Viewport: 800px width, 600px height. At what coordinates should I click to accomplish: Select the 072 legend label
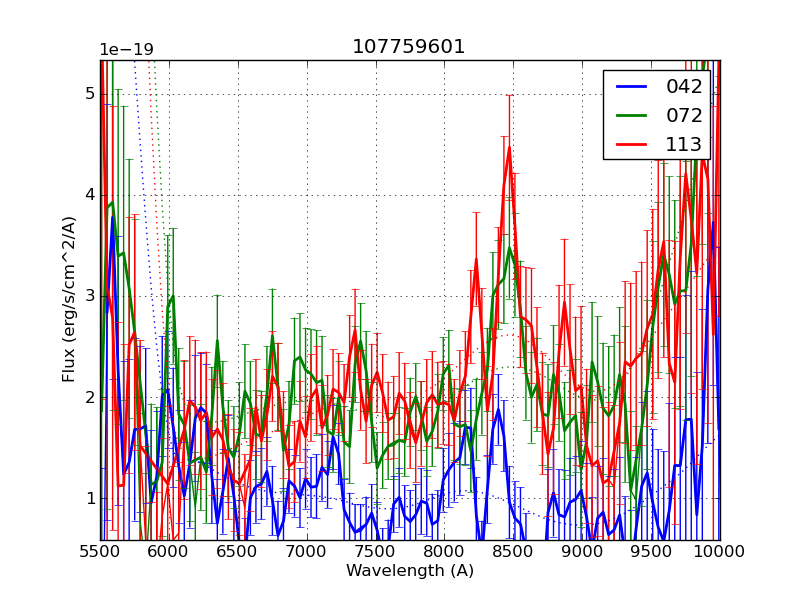684,115
